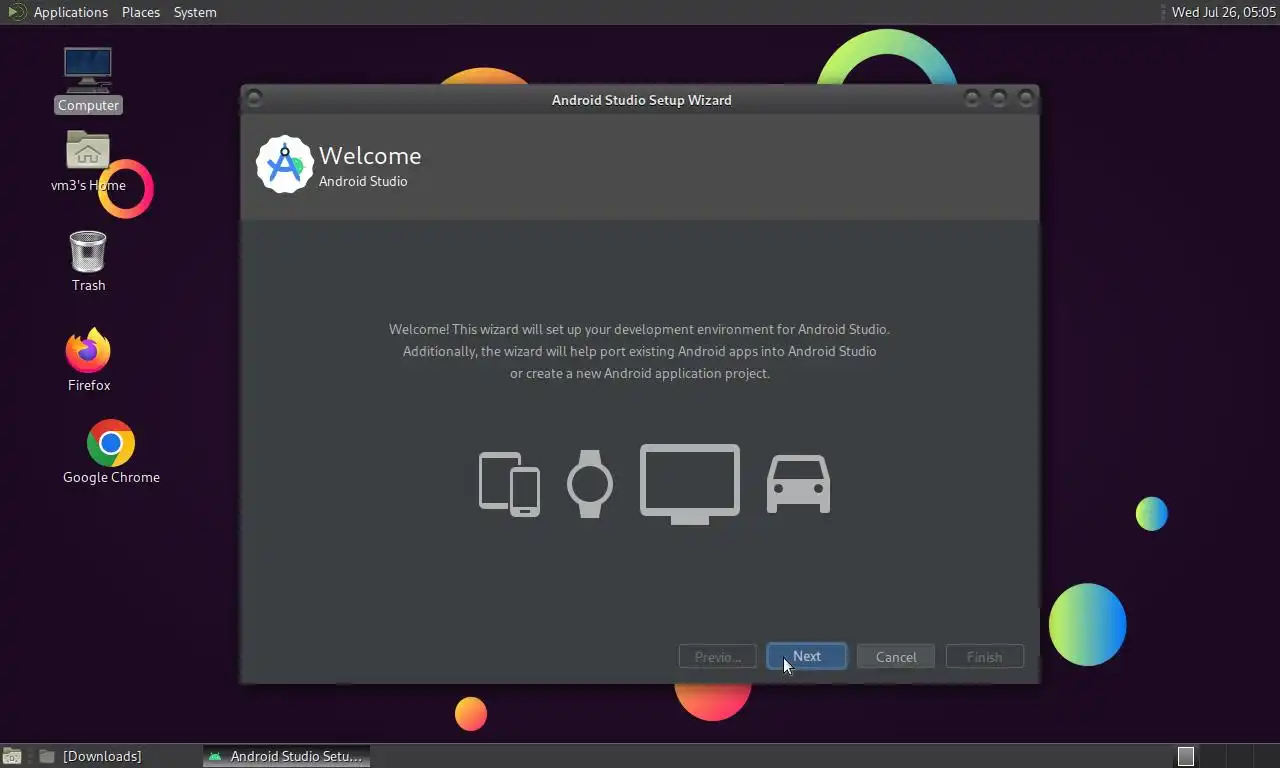
Task: Click the Android Studio logo in header
Action: [284, 165]
